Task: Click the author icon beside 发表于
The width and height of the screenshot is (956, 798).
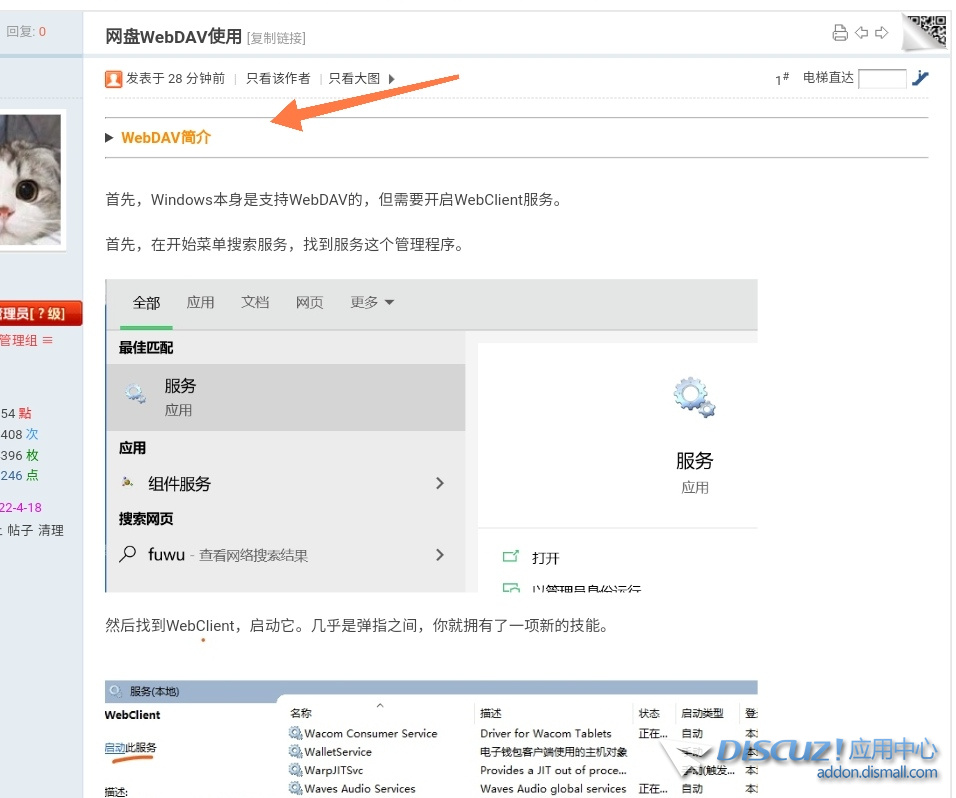Action: click(113, 79)
